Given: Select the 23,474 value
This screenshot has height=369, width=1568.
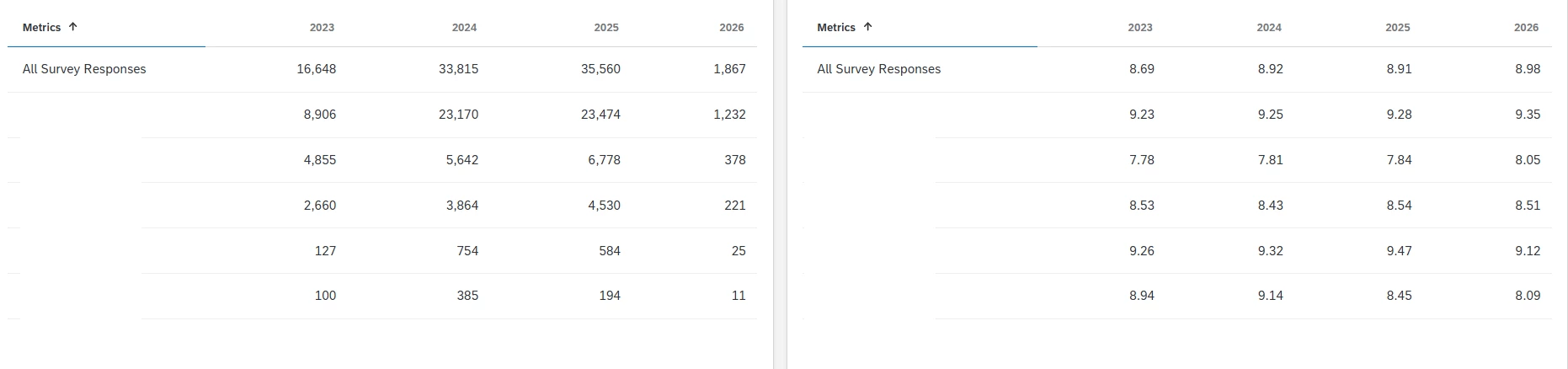Looking at the screenshot, I should click(x=601, y=115).
